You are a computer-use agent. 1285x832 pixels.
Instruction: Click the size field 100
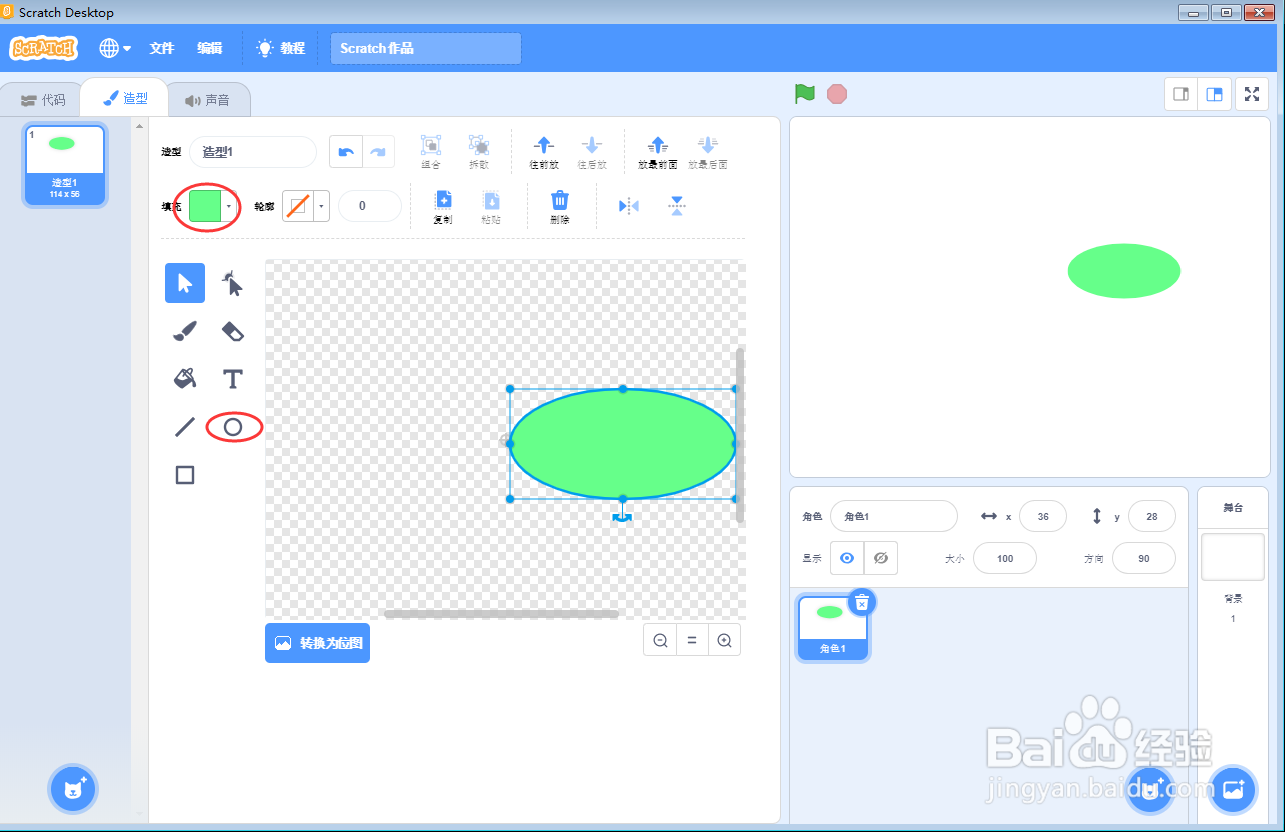click(x=1005, y=558)
